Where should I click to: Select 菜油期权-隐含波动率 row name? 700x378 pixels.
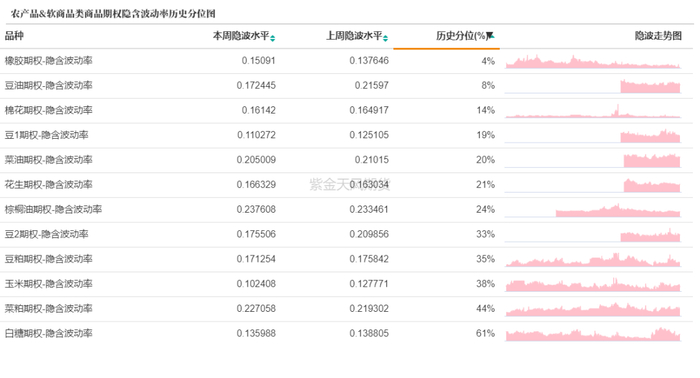(x=48, y=160)
